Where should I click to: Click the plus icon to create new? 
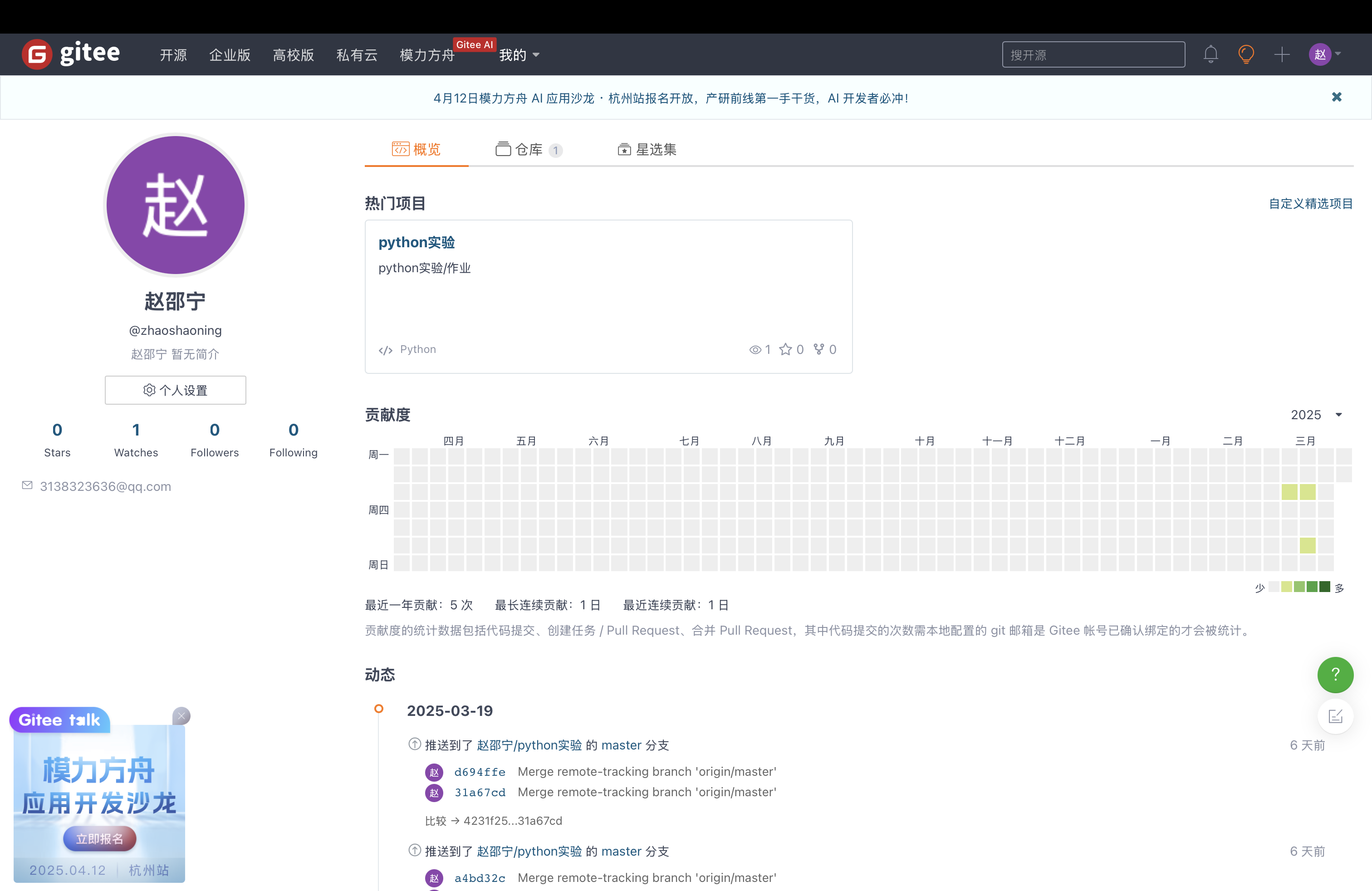pyautogui.click(x=1282, y=54)
